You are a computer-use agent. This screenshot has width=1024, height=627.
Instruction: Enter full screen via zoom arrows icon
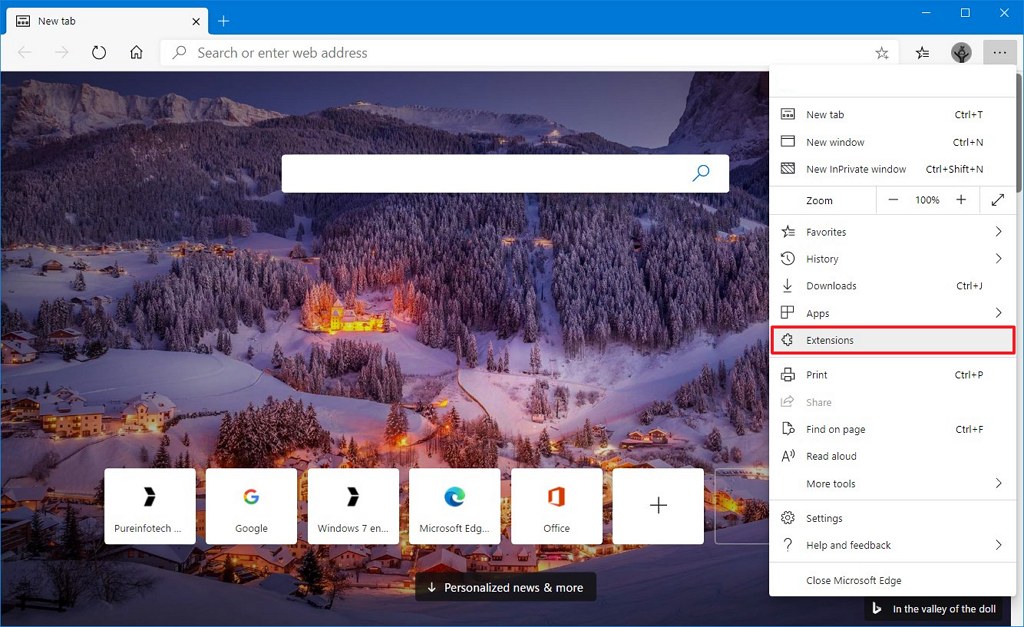click(998, 200)
